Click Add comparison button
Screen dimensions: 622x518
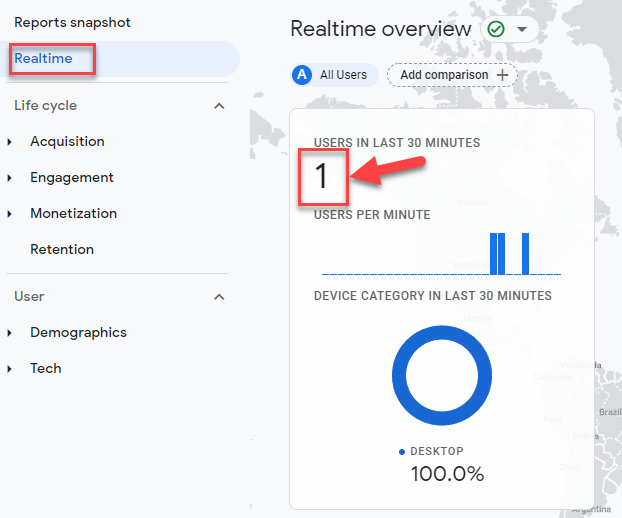coord(453,75)
